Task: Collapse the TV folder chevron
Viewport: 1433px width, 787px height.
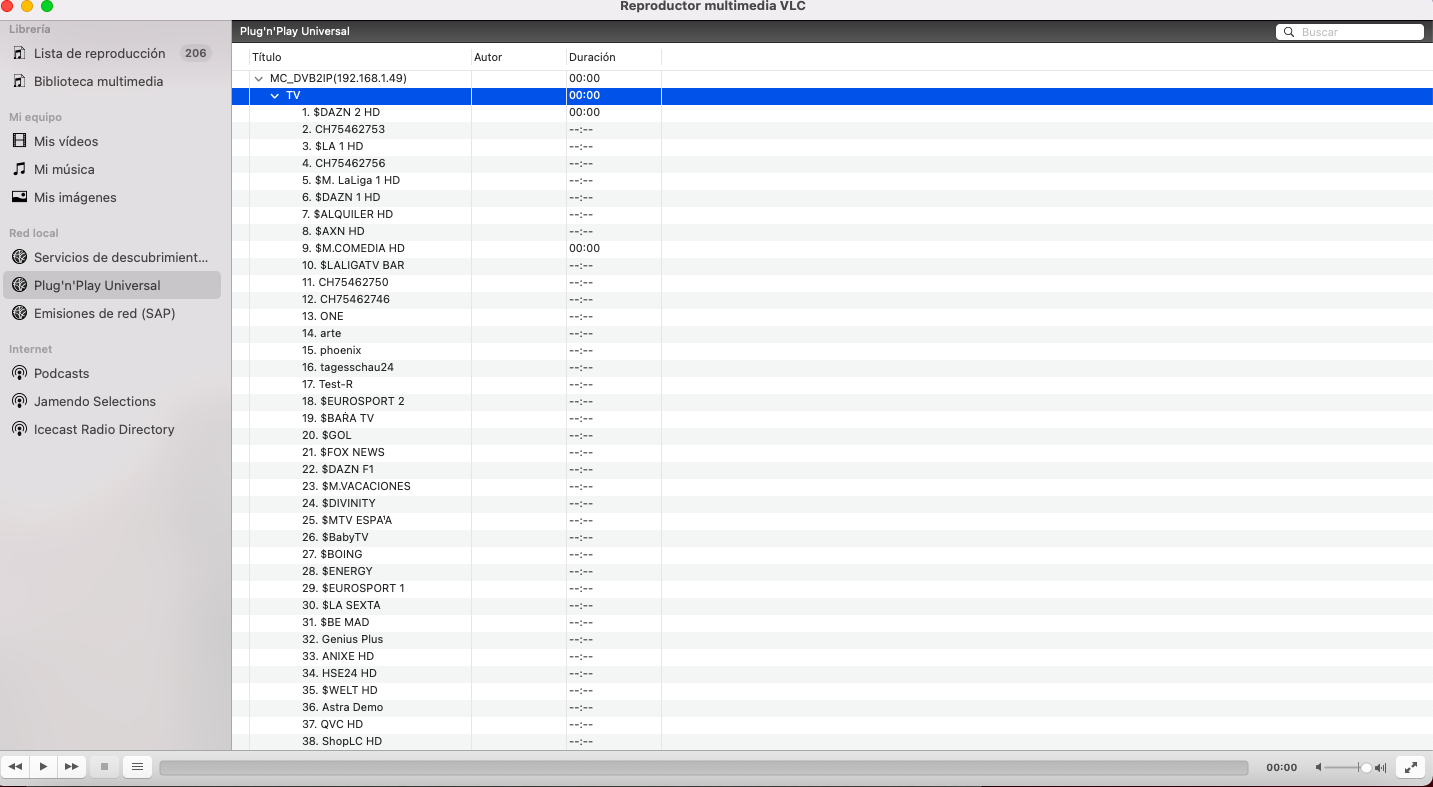Action: [x=275, y=95]
